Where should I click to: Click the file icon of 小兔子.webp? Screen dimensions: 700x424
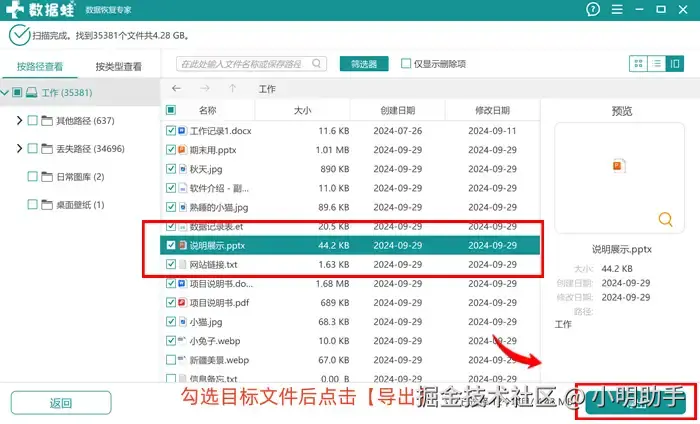(182, 341)
